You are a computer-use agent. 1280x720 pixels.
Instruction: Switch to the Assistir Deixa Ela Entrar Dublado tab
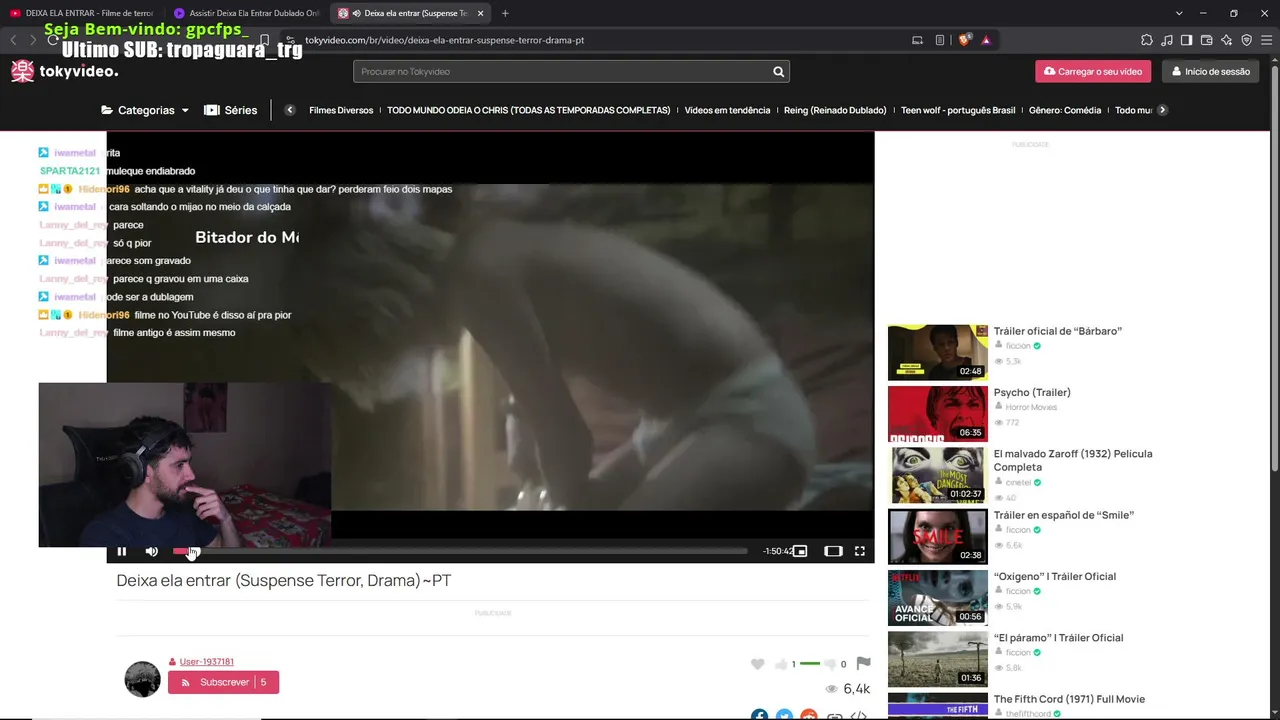coord(246,13)
